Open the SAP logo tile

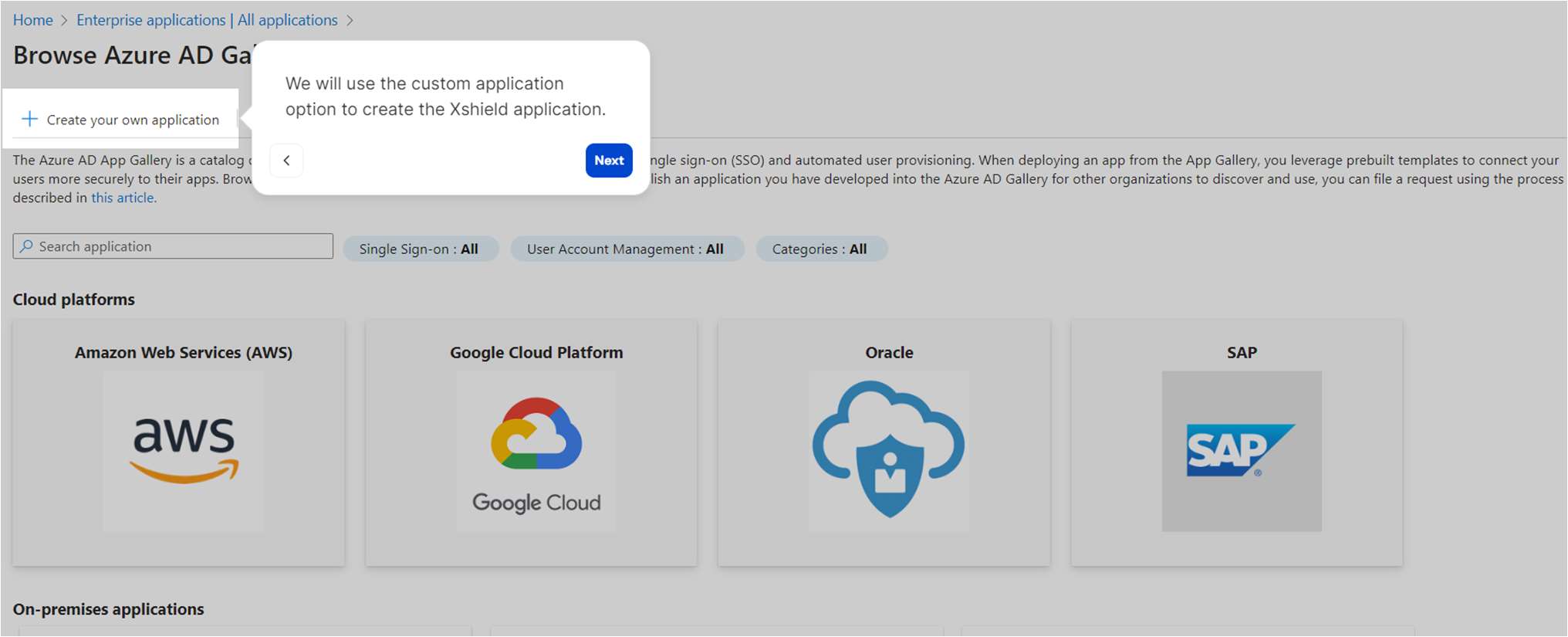click(x=1241, y=451)
